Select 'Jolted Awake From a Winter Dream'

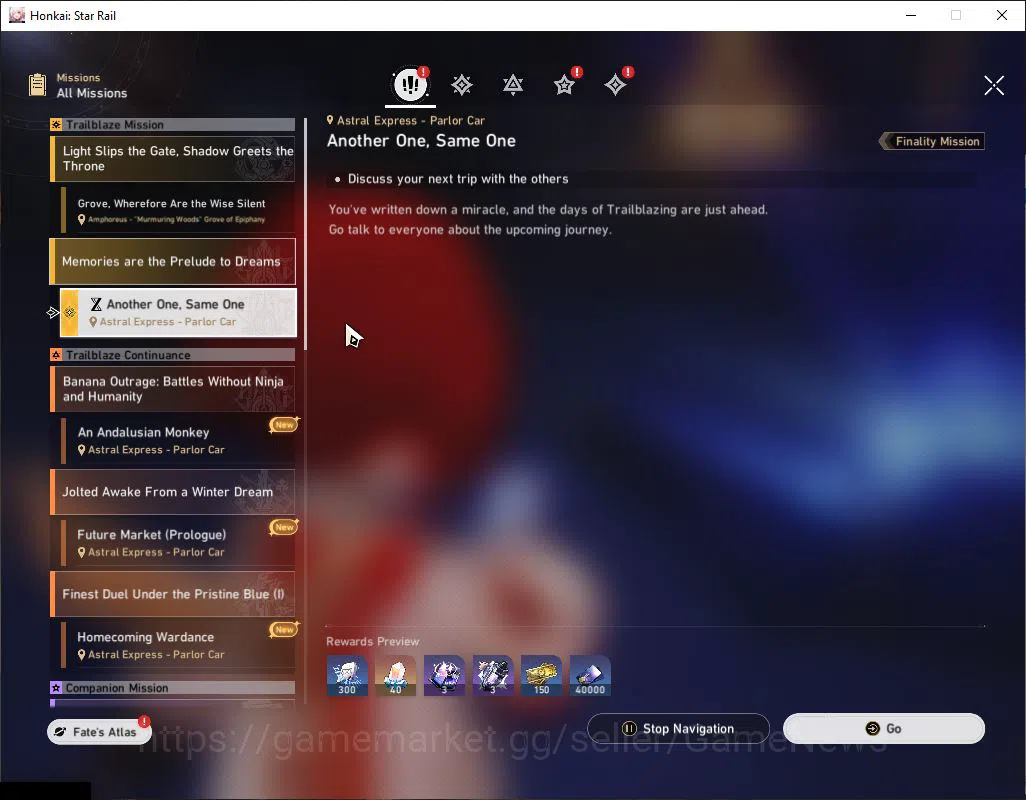pos(173,492)
